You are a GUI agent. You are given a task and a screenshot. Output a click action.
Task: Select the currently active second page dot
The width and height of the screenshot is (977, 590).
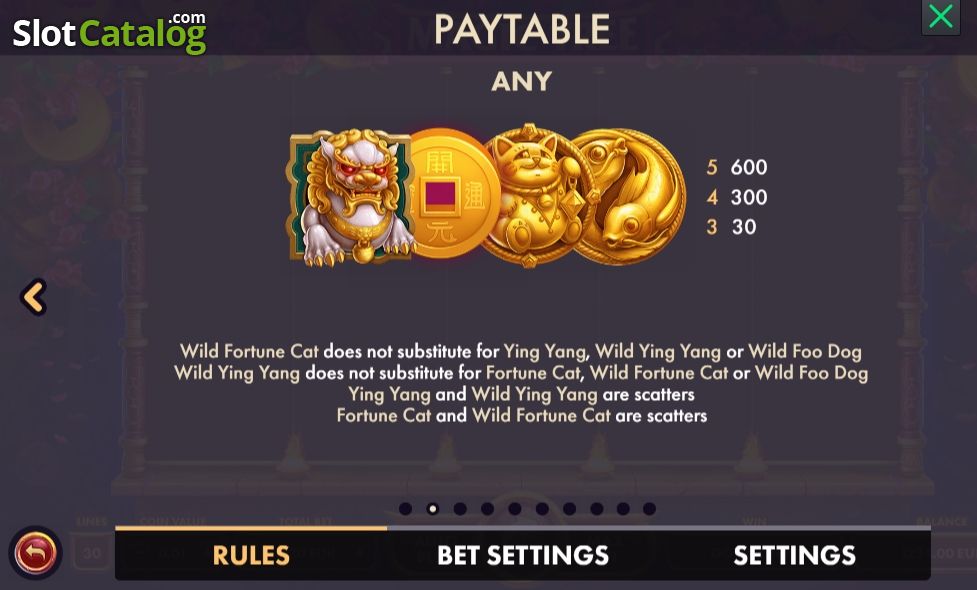pos(432,509)
